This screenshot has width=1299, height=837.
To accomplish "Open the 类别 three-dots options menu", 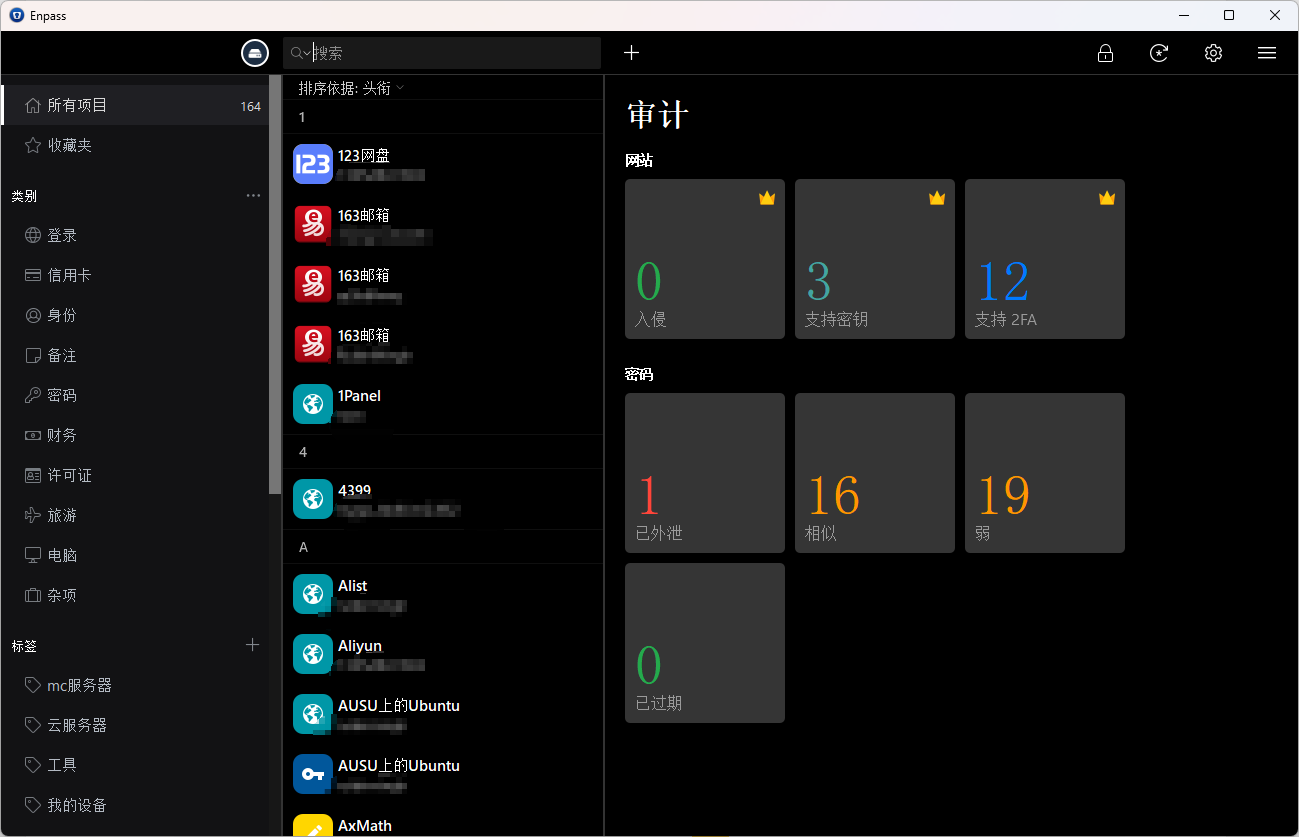I will [253, 196].
